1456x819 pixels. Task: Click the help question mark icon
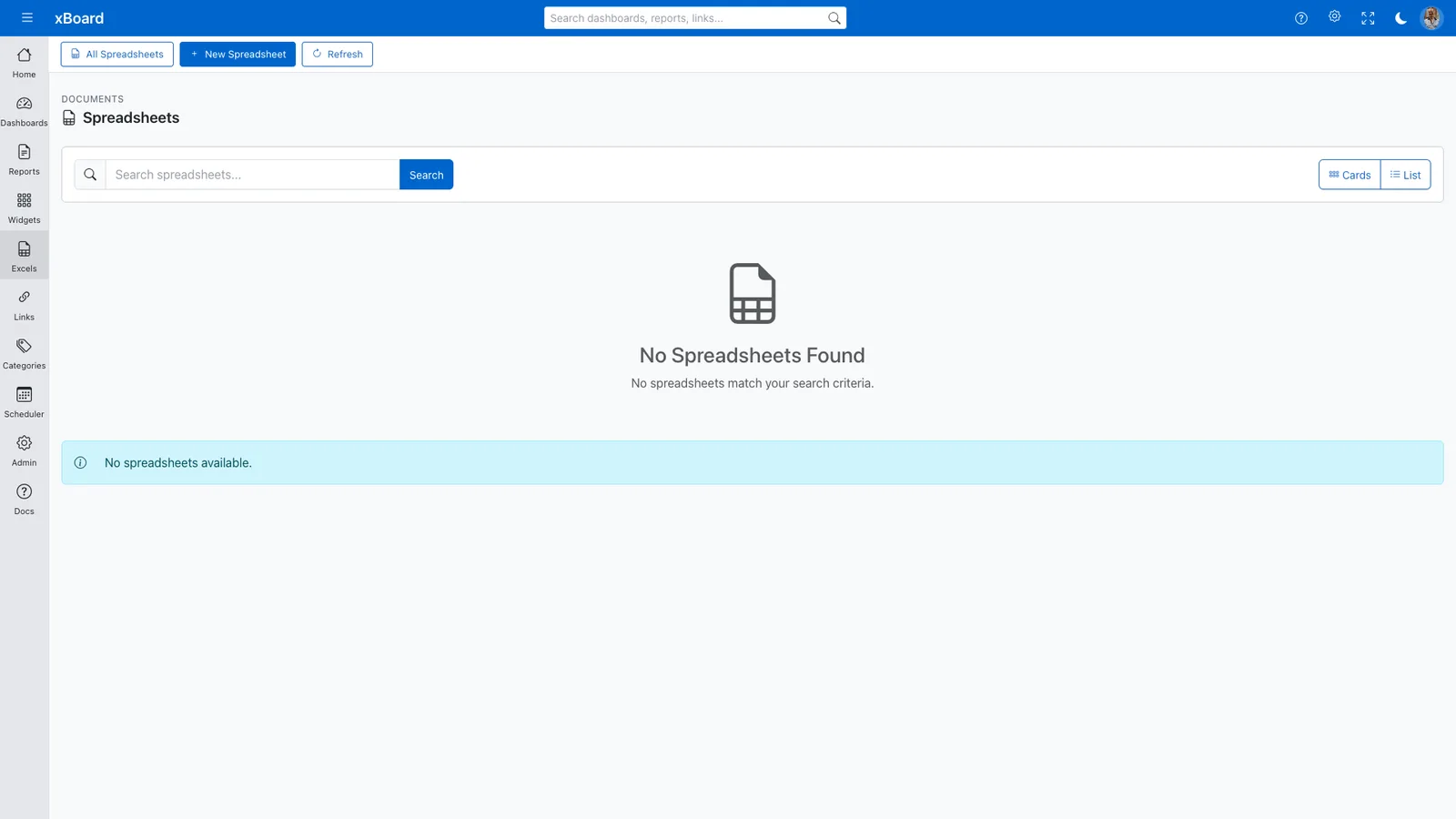click(x=1301, y=18)
